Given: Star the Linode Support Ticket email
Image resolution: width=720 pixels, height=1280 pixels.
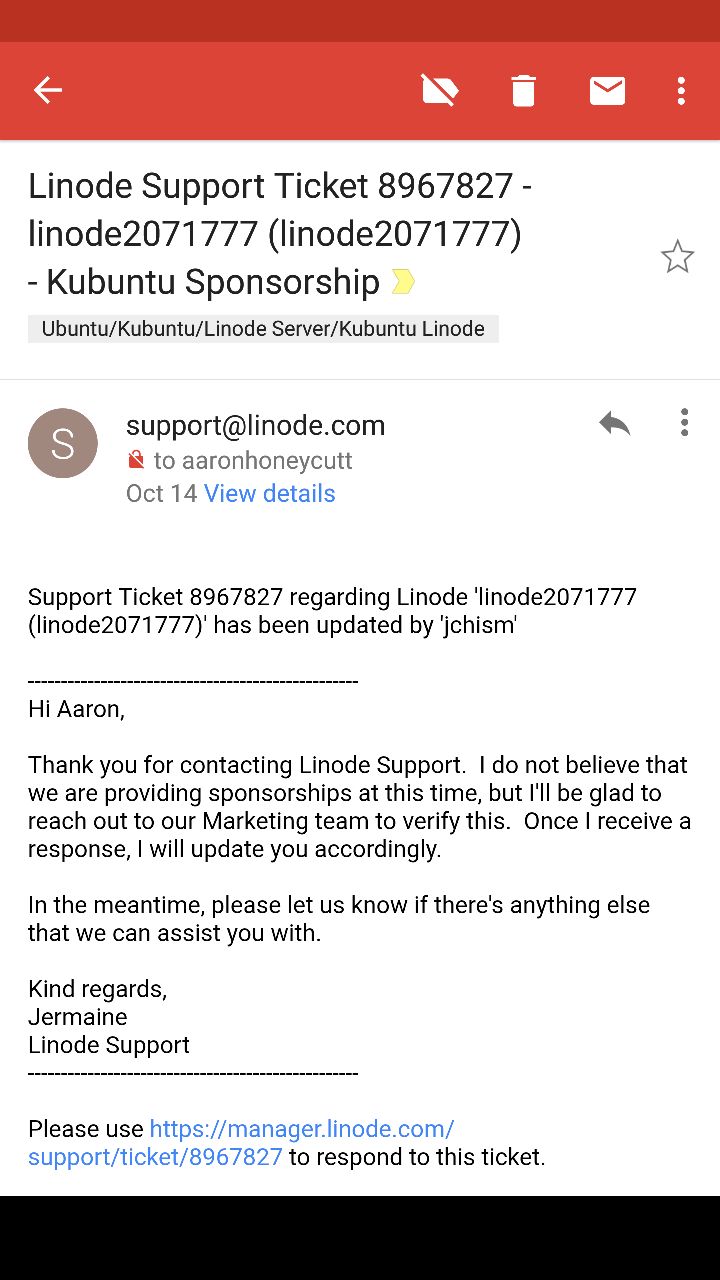Looking at the screenshot, I should tap(677, 257).
